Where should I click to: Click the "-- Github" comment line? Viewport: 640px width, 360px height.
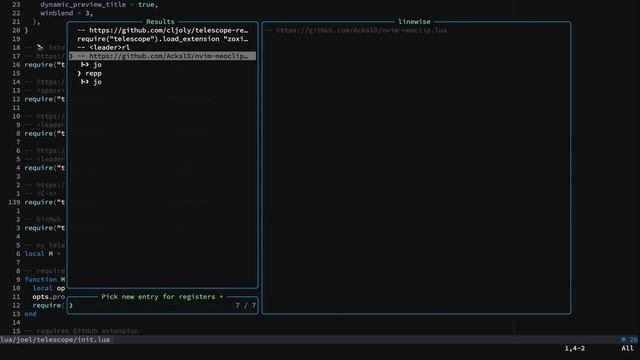pos(42,219)
